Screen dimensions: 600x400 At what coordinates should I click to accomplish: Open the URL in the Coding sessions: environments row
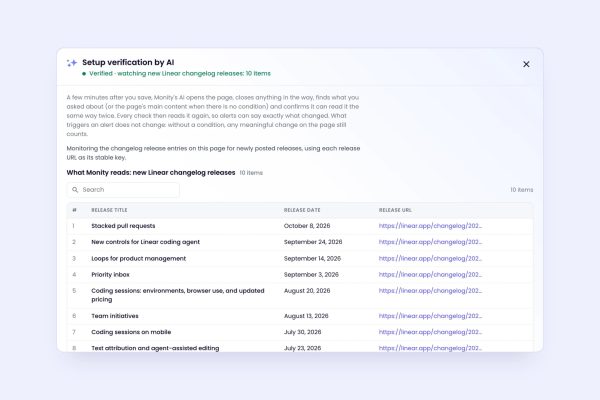click(x=430, y=291)
